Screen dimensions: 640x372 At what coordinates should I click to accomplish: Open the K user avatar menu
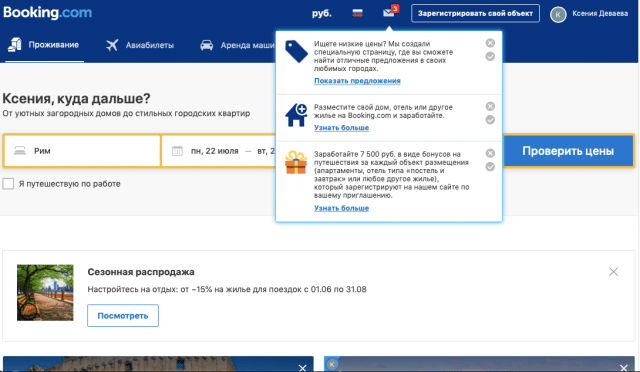point(558,15)
